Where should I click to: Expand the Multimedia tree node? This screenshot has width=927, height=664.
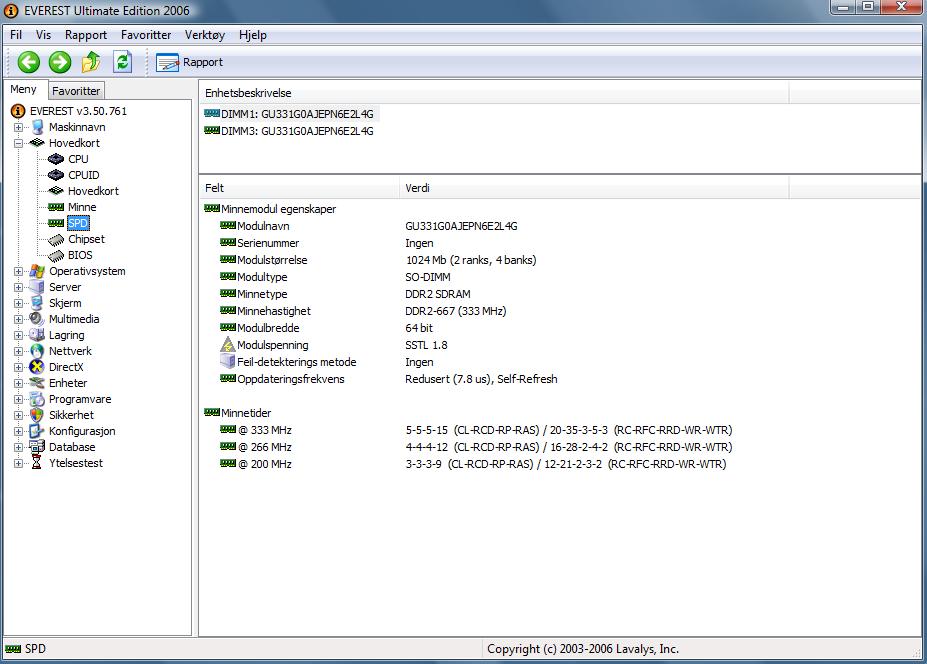point(18,319)
